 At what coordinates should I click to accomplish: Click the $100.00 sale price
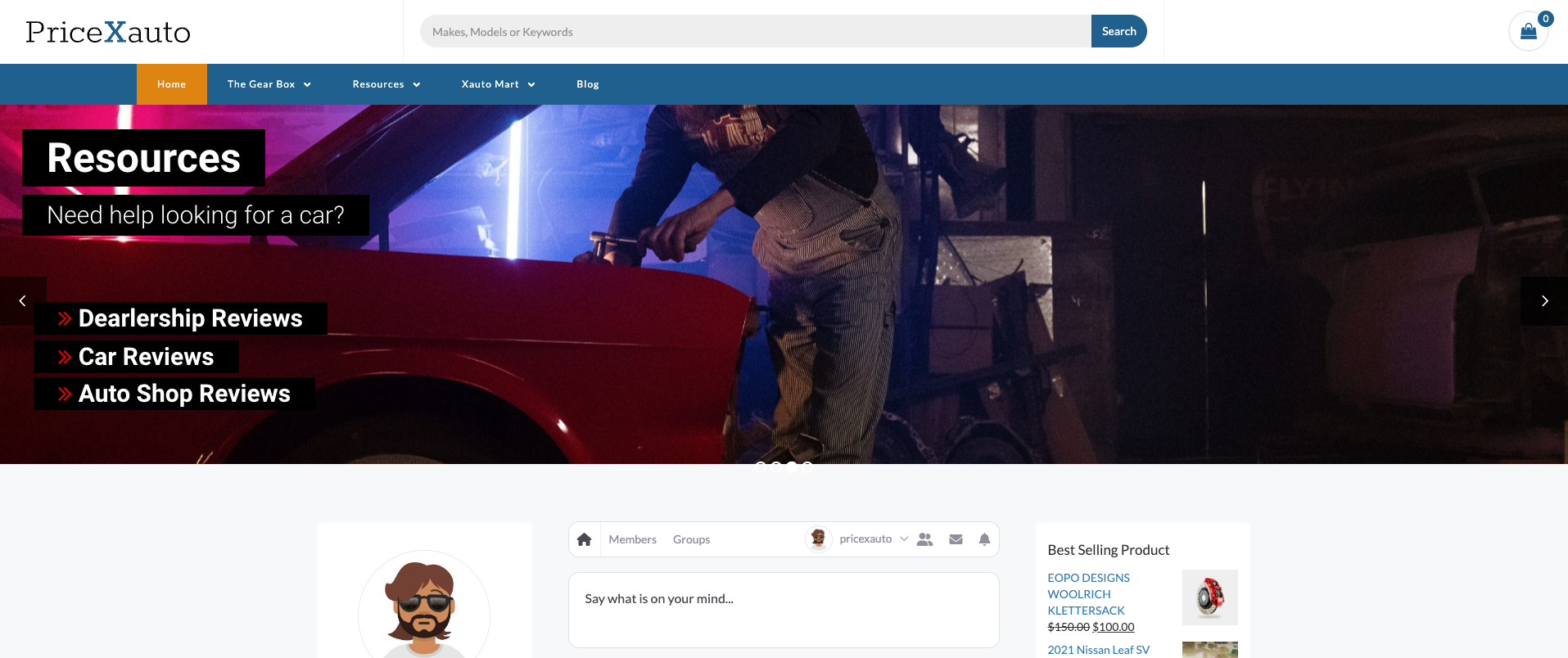[x=1114, y=627]
